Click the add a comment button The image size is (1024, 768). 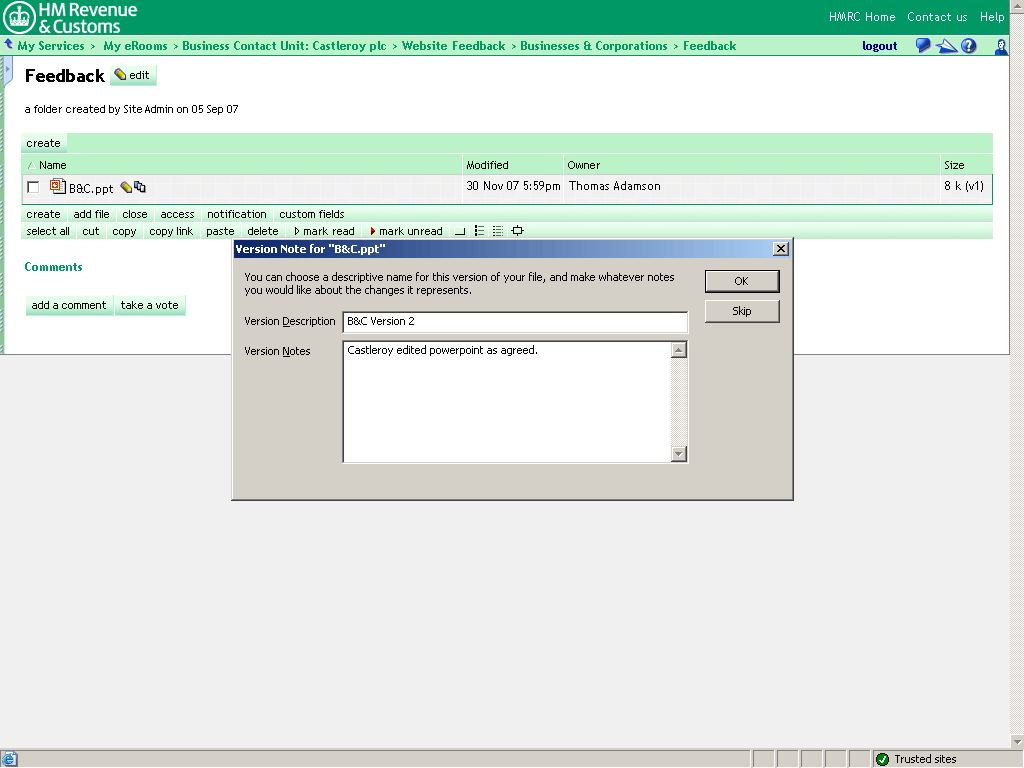[x=69, y=305]
